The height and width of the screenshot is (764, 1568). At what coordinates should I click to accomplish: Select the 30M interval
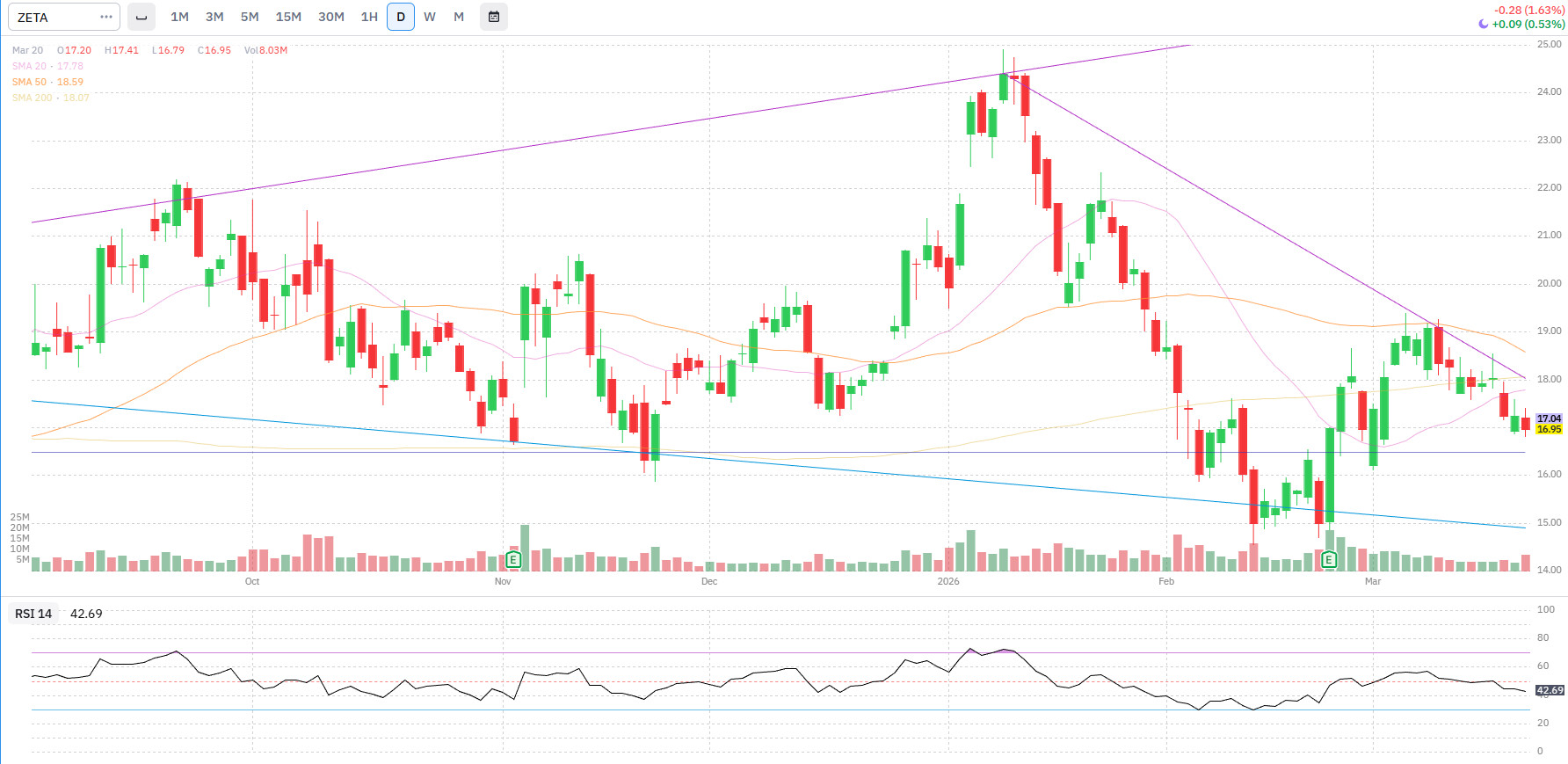pos(331,17)
